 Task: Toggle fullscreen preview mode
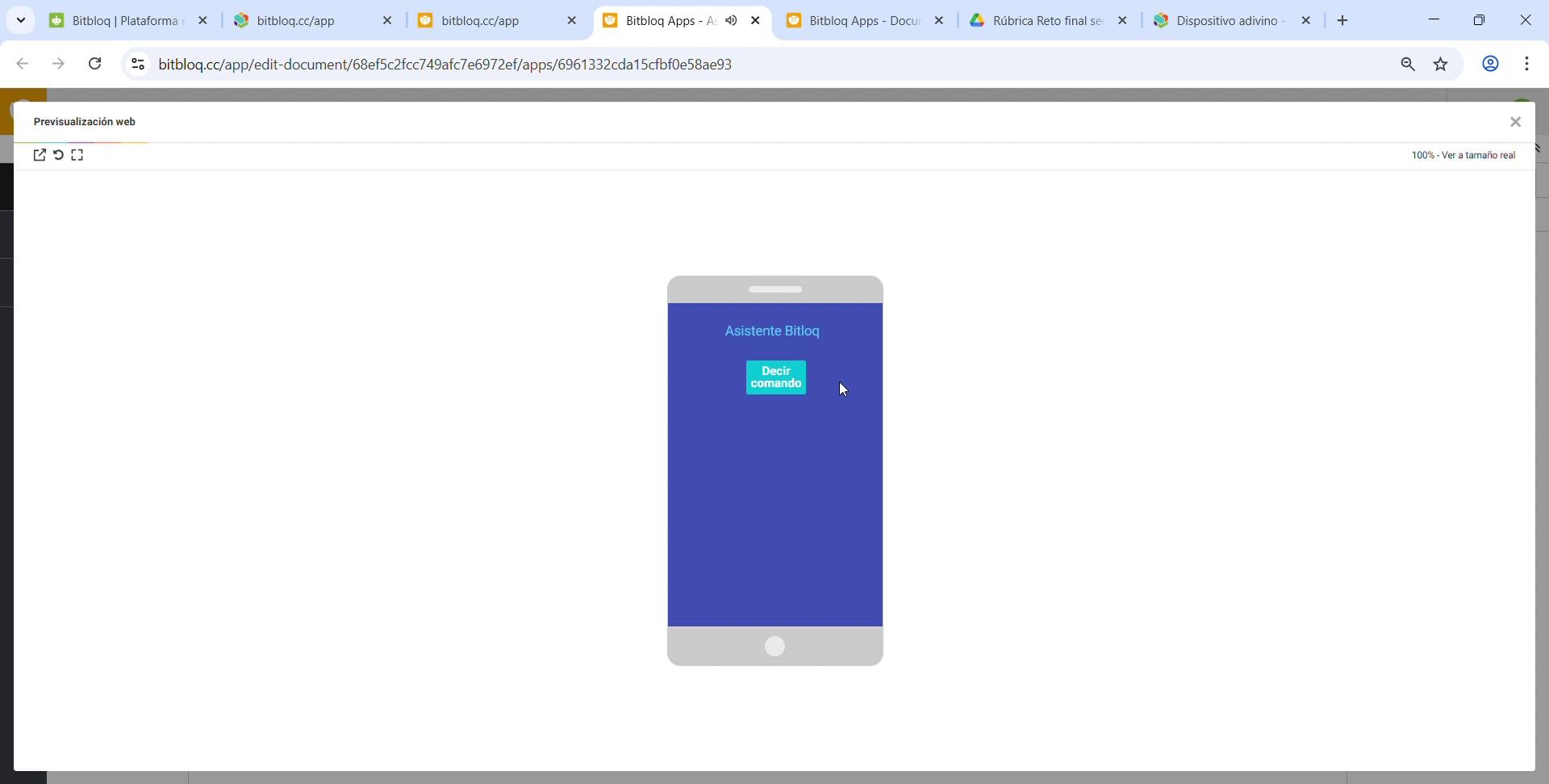[x=77, y=155]
